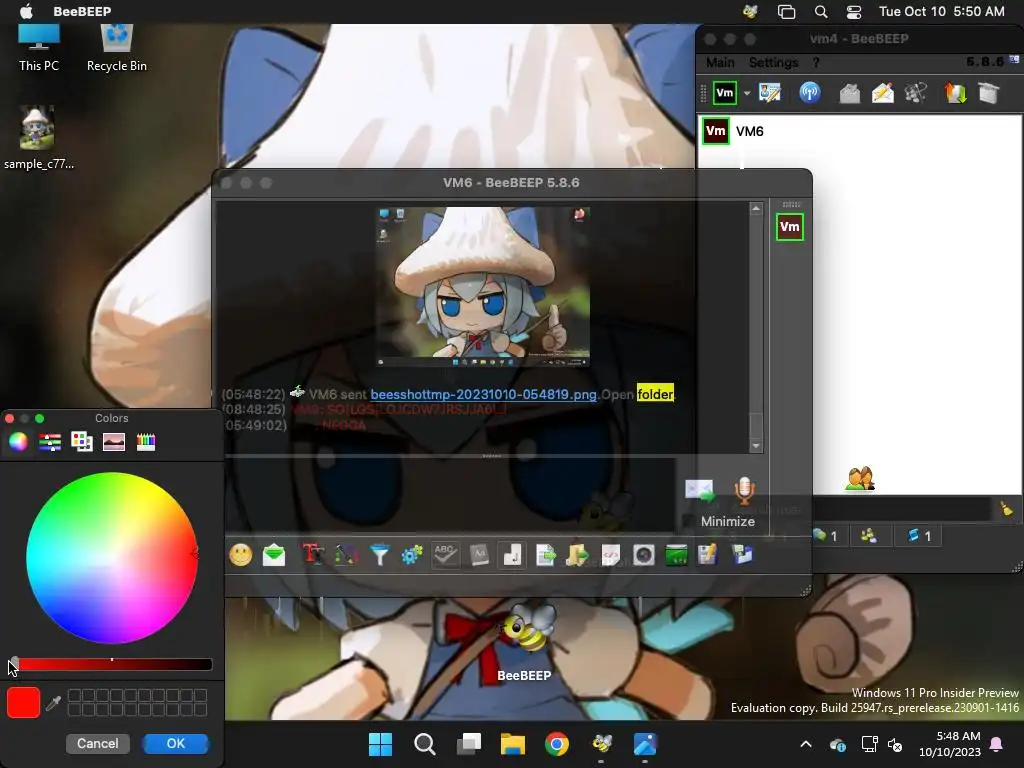Open macOS Control Center in menu bar
This screenshot has height=768, width=1024.
854,12
